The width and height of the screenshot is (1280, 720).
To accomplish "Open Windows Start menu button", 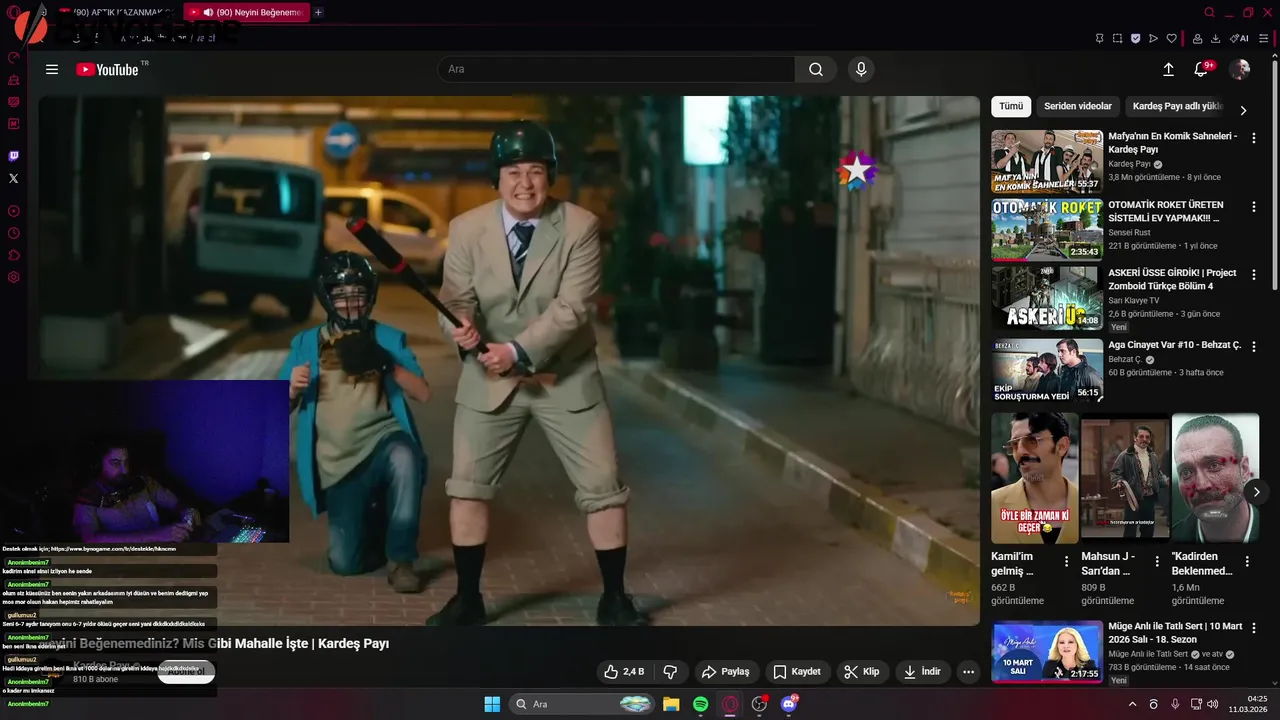I will (x=492, y=704).
